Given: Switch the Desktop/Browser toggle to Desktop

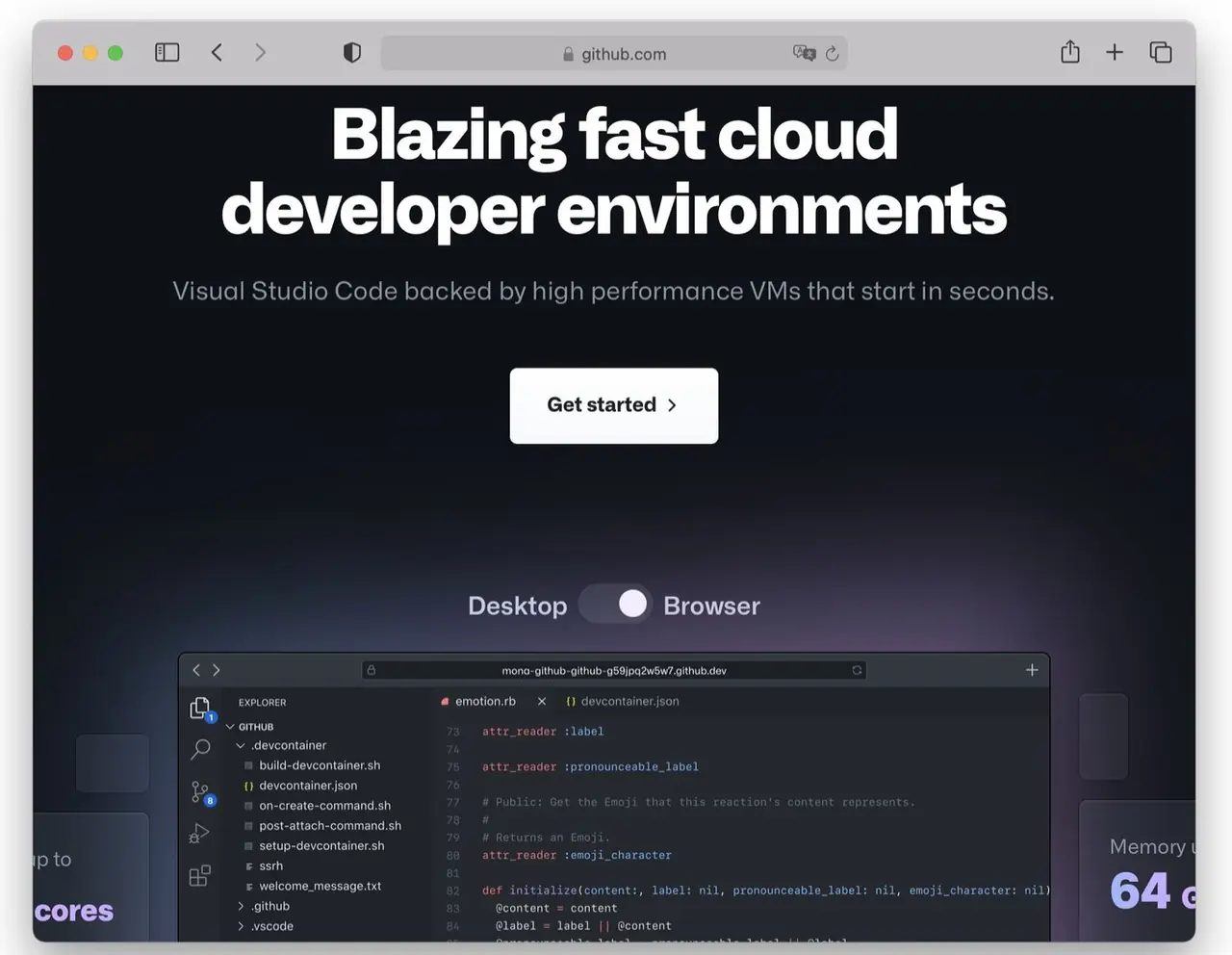Looking at the screenshot, I should click(597, 604).
